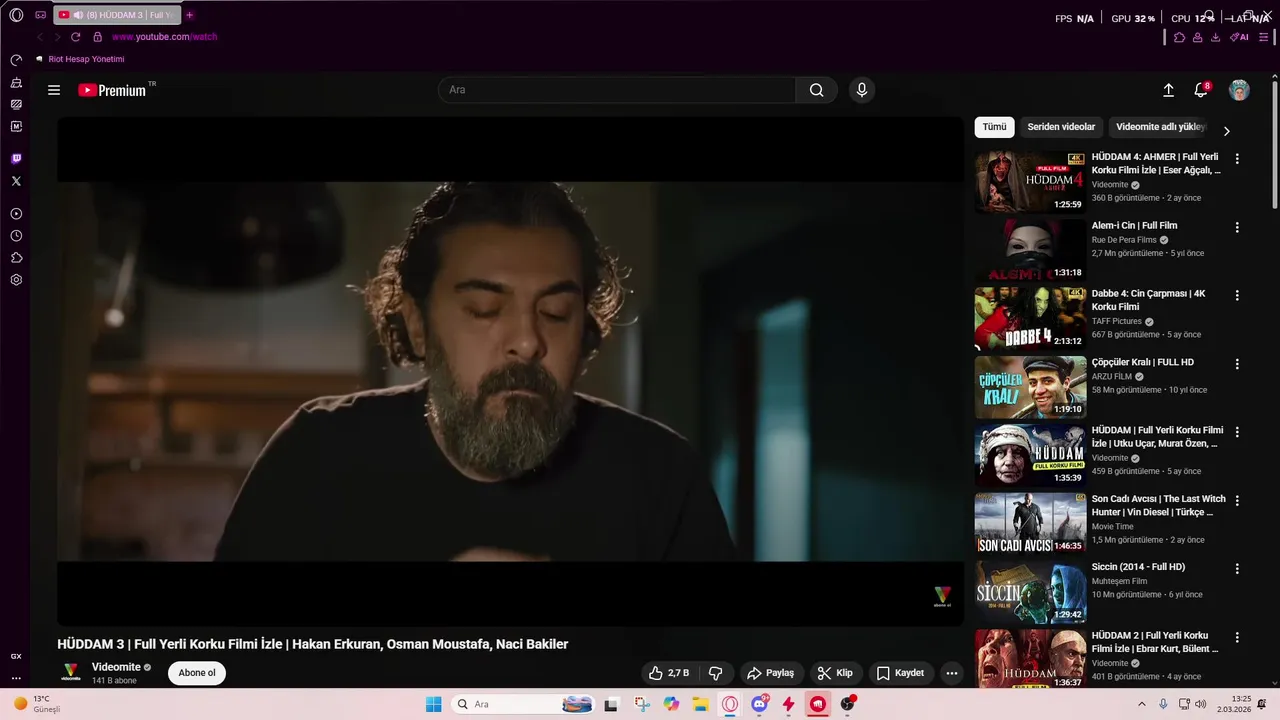Open Extensions cube icon in sidebar
Image resolution: width=1280 pixels, height=720 pixels.
(x=16, y=258)
